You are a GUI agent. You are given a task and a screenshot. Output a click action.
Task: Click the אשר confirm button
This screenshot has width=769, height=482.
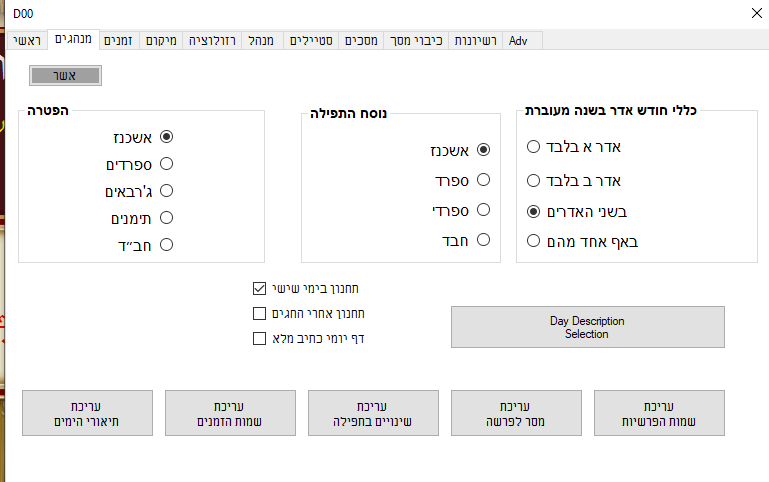coord(66,75)
